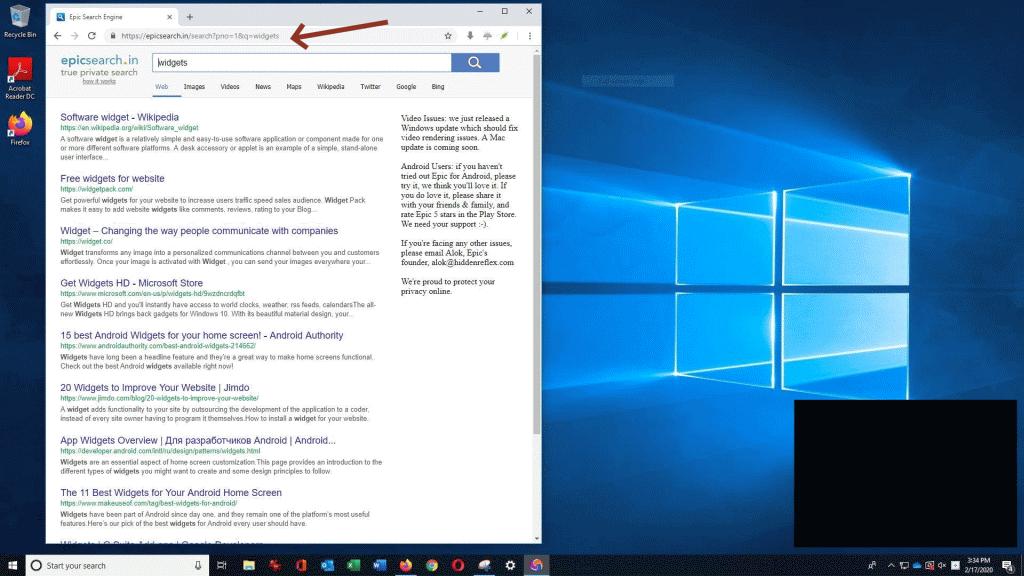This screenshot has width=1024, height=576.
Task: Select Acrobat Reader DC desktop icon
Action: point(20,78)
